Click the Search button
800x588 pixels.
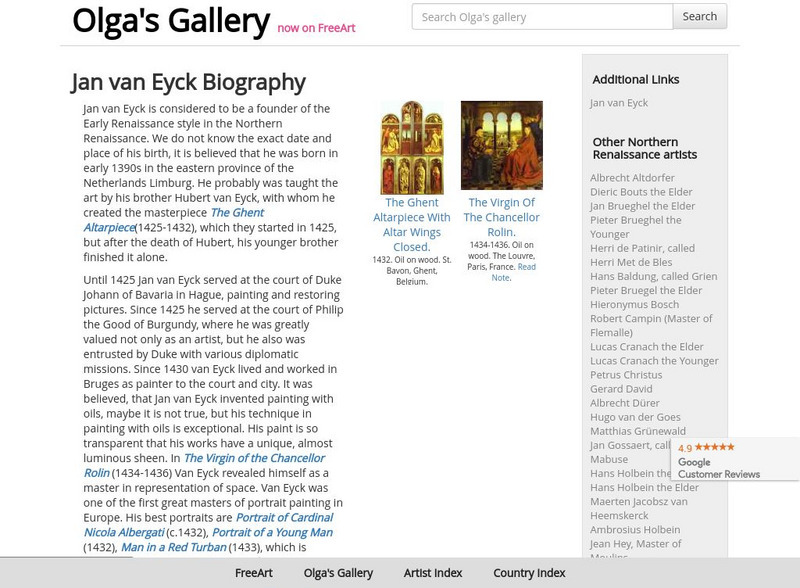point(698,17)
